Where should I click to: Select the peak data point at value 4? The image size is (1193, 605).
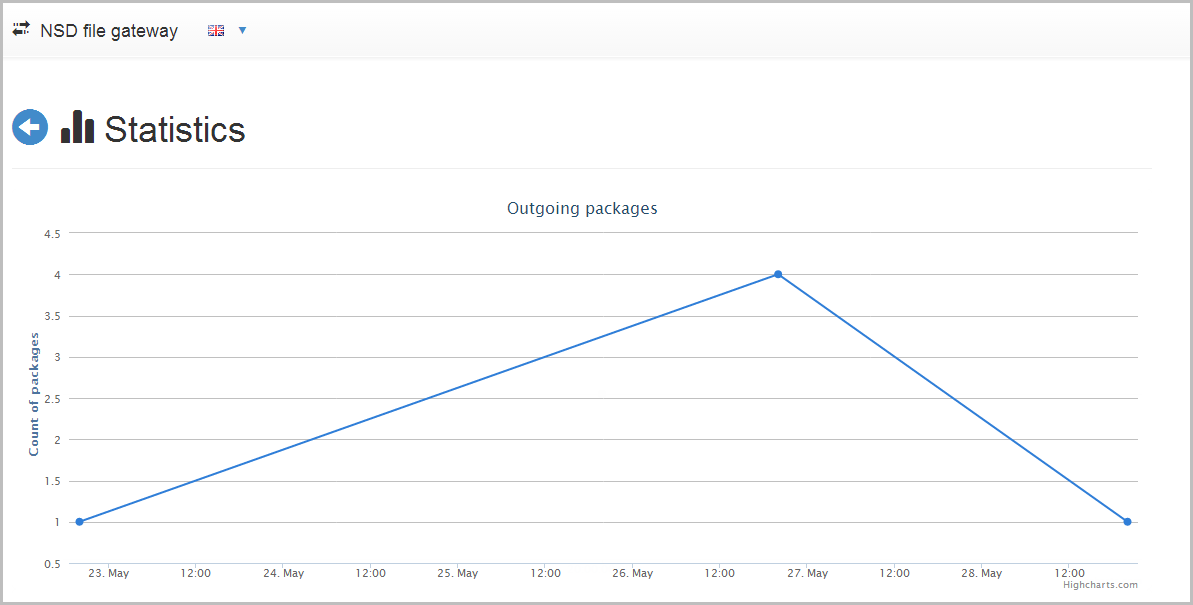[778, 274]
